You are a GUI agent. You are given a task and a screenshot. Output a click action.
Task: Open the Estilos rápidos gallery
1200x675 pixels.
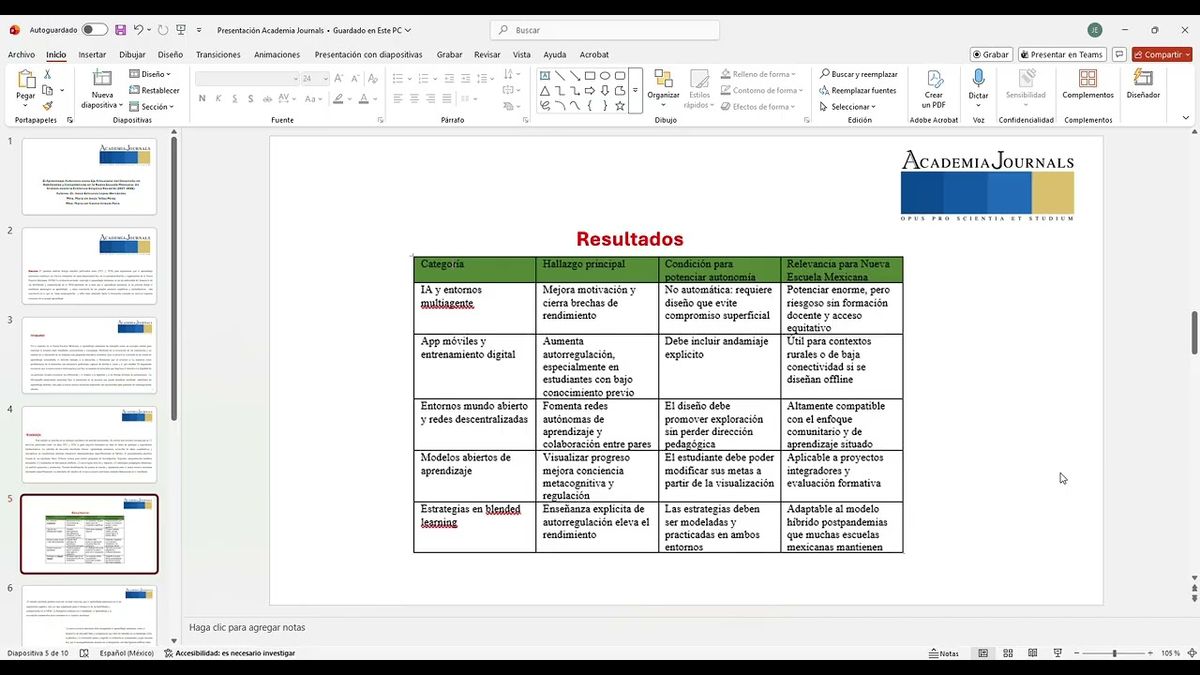click(699, 88)
